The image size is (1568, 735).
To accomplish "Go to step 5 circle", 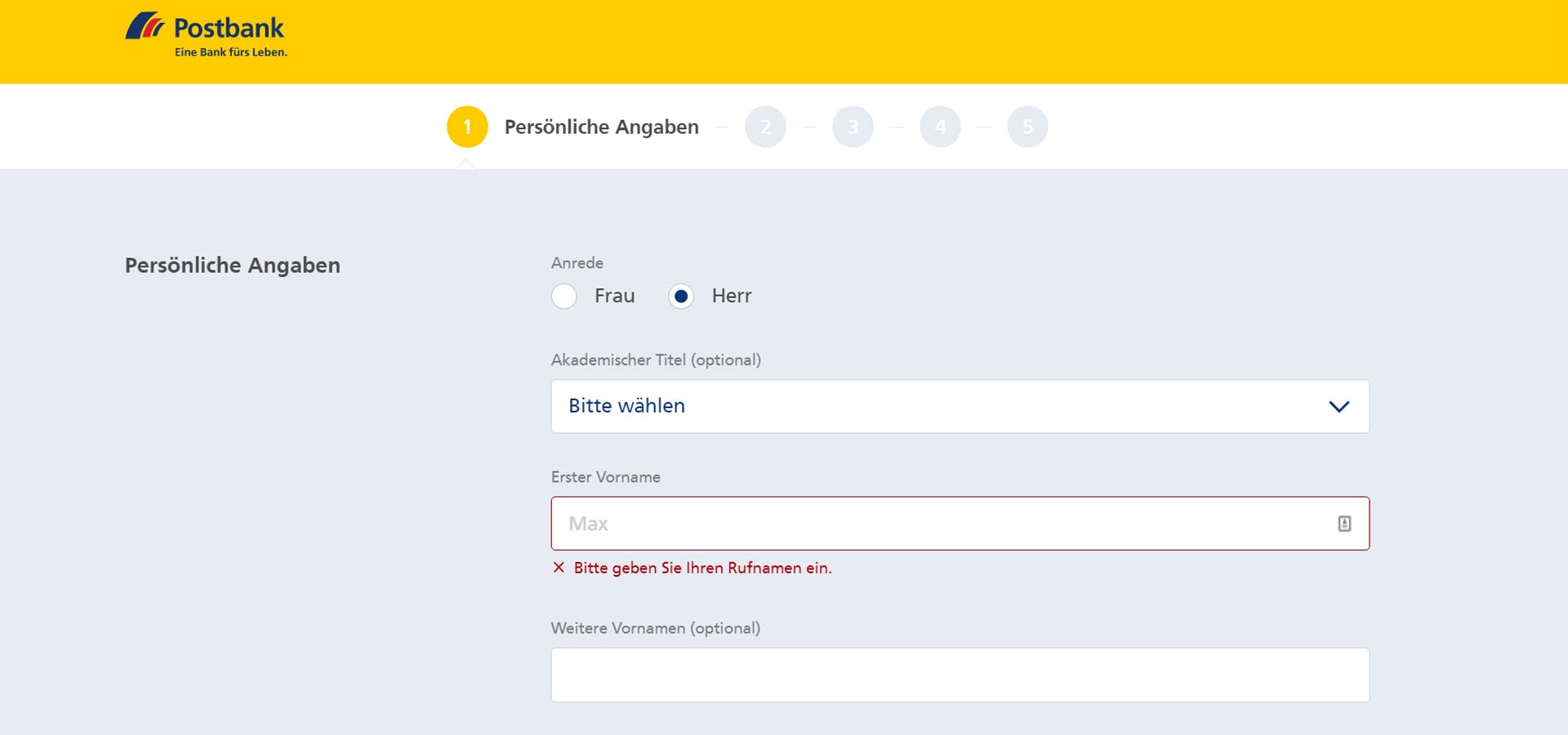I will 1027,127.
